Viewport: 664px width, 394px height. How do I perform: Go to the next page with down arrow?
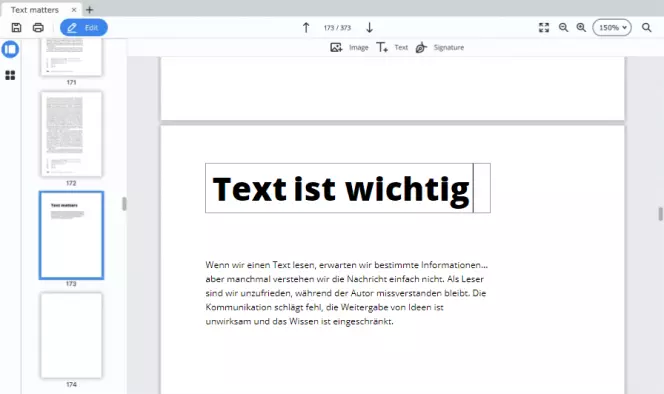[369, 28]
